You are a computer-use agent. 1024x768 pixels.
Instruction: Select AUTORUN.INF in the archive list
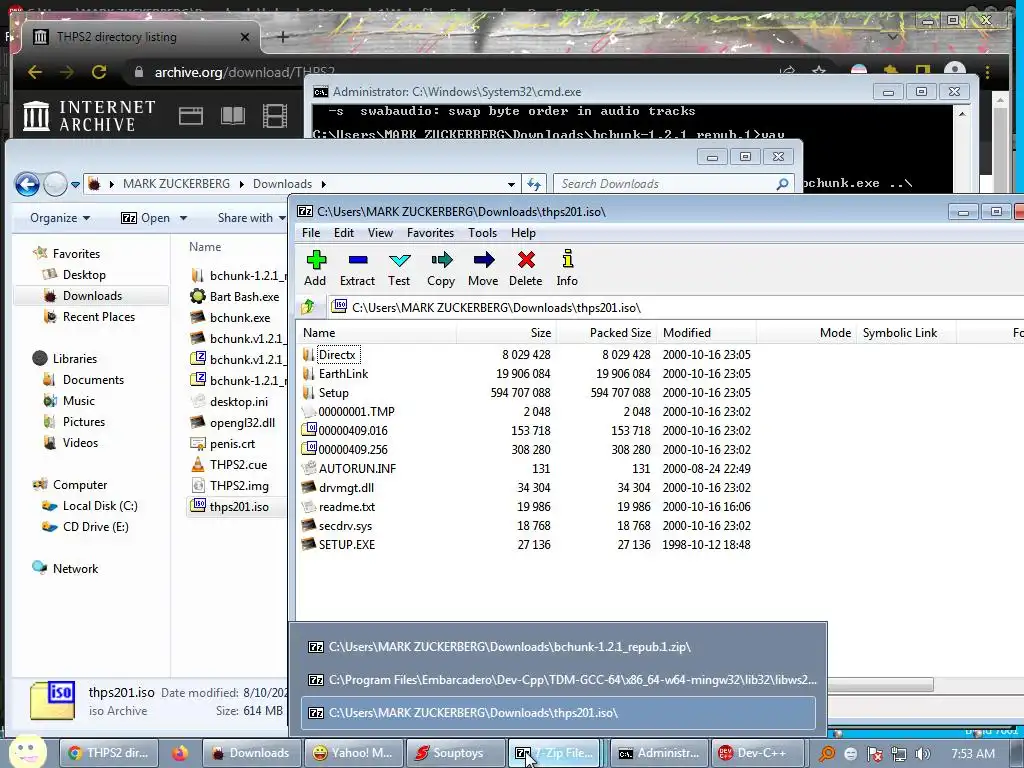[357, 468]
